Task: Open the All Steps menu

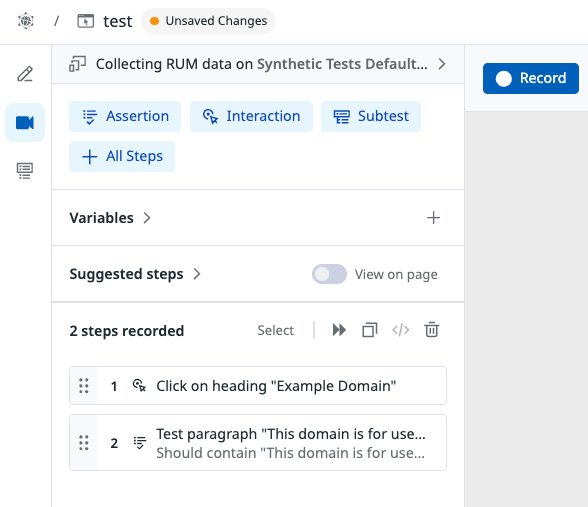Action: pyautogui.click(x=122, y=156)
